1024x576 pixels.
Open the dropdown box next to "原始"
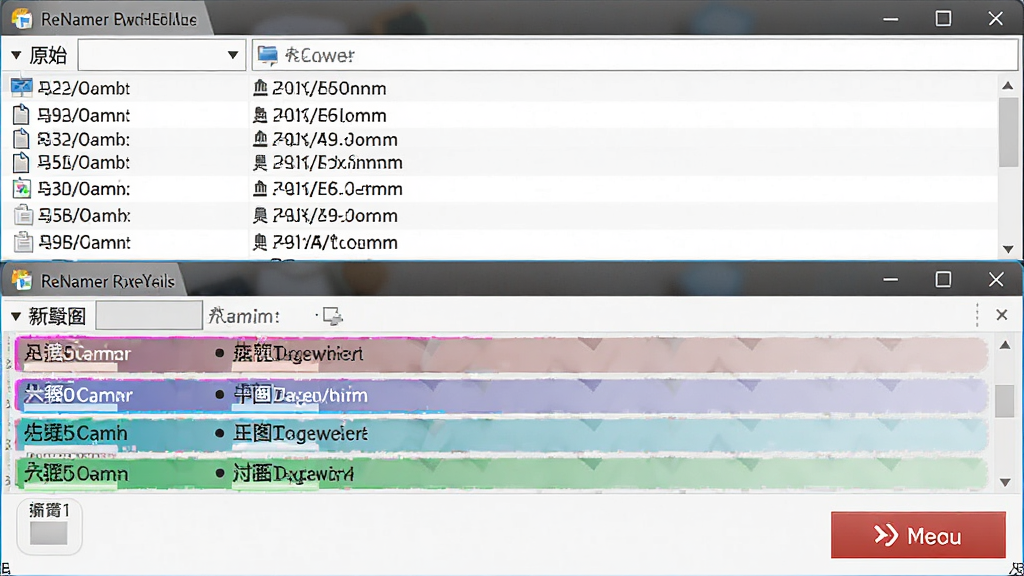tap(161, 56)
